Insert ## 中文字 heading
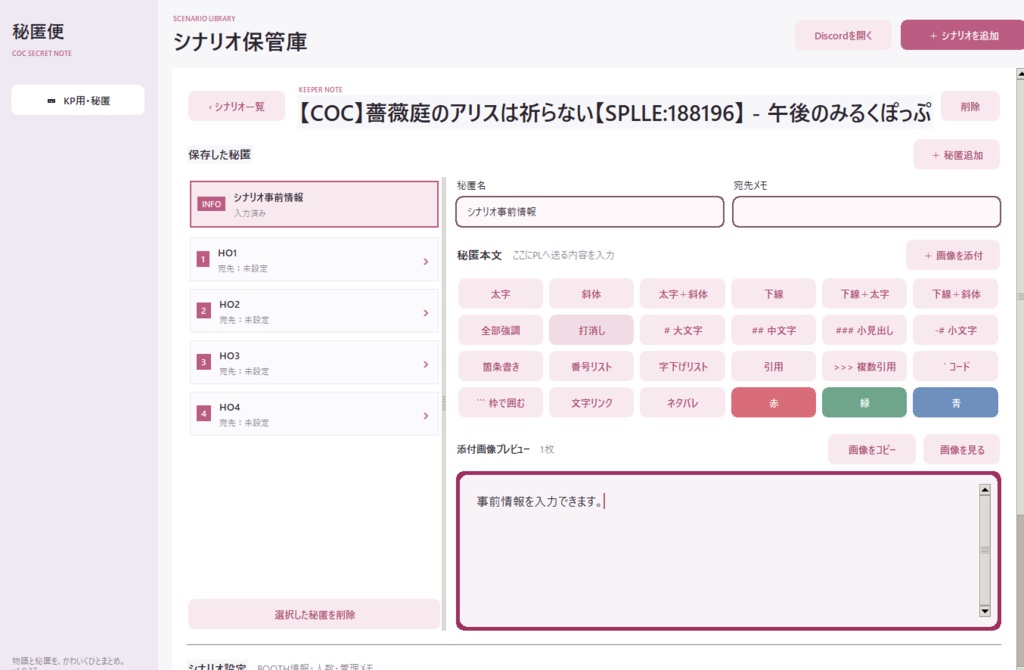This screenshot has height=670, width=1024. pyautogui.click(x=773, y=330)
